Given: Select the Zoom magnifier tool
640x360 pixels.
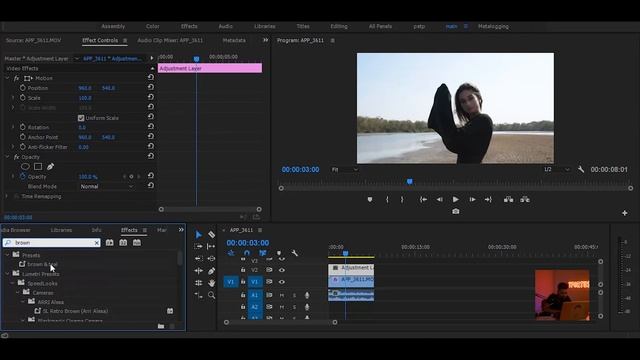Looking at the screenshot, I should click(211, 295).
